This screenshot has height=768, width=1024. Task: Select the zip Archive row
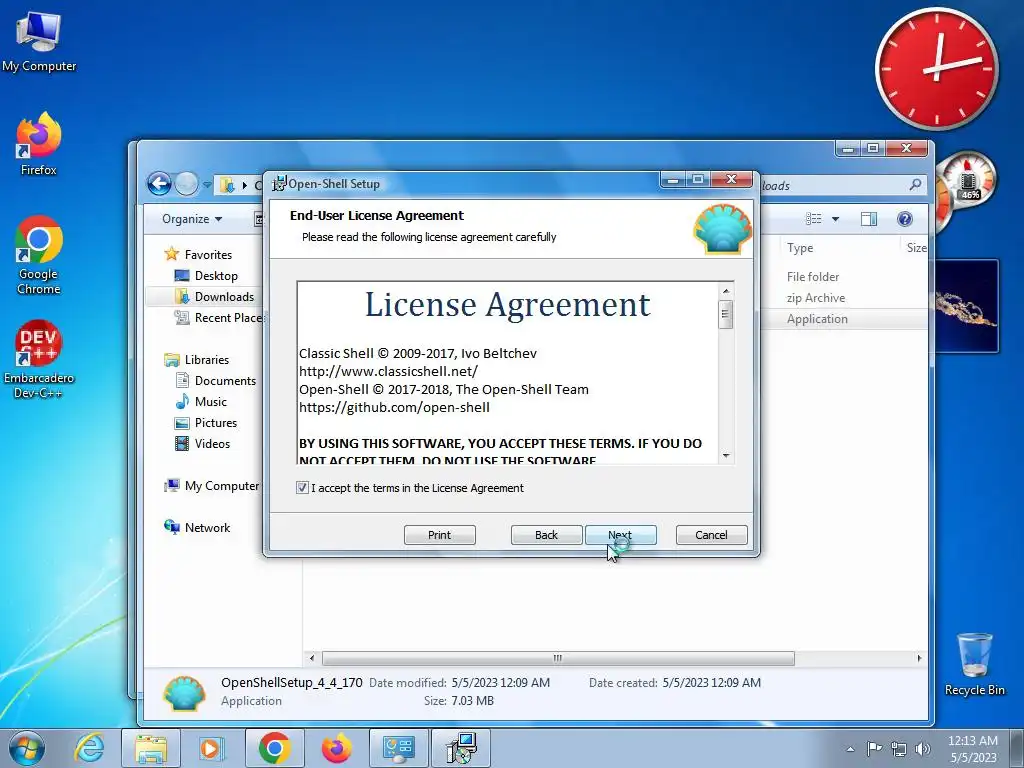816,298
